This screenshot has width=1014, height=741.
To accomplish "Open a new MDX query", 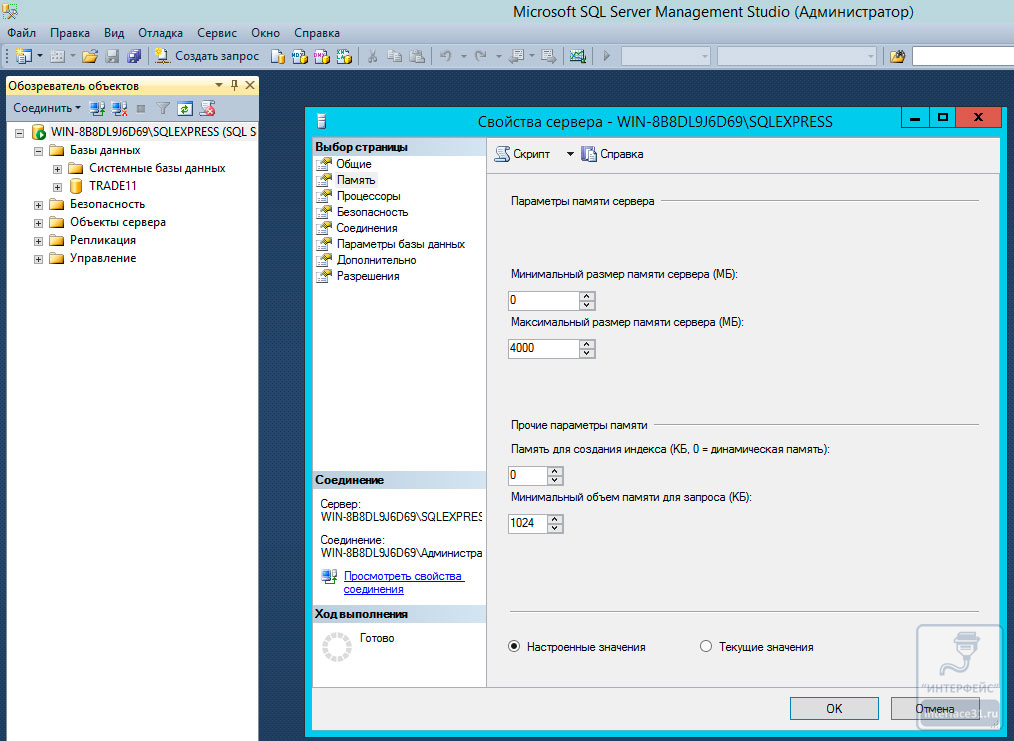I will (299, 57).
